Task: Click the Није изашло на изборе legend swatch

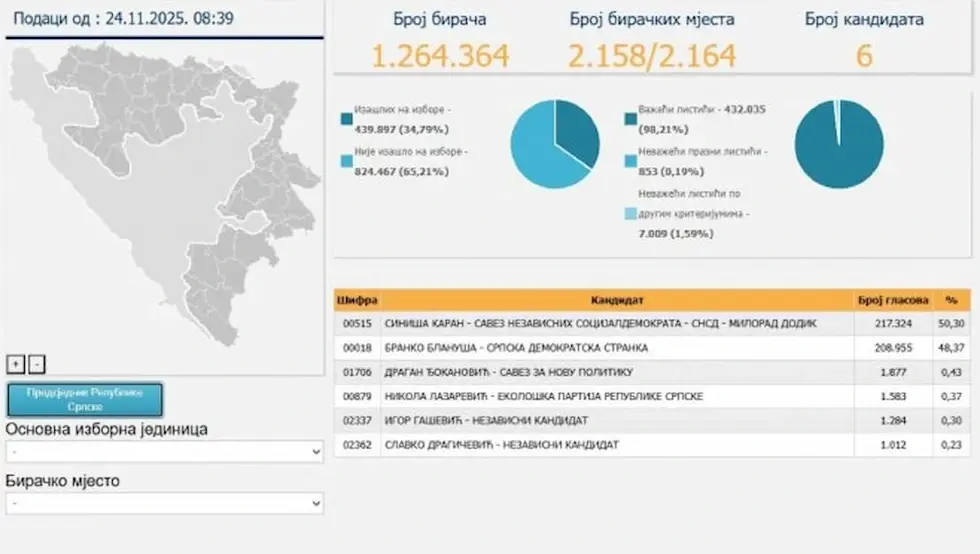Action: point(346,160)
